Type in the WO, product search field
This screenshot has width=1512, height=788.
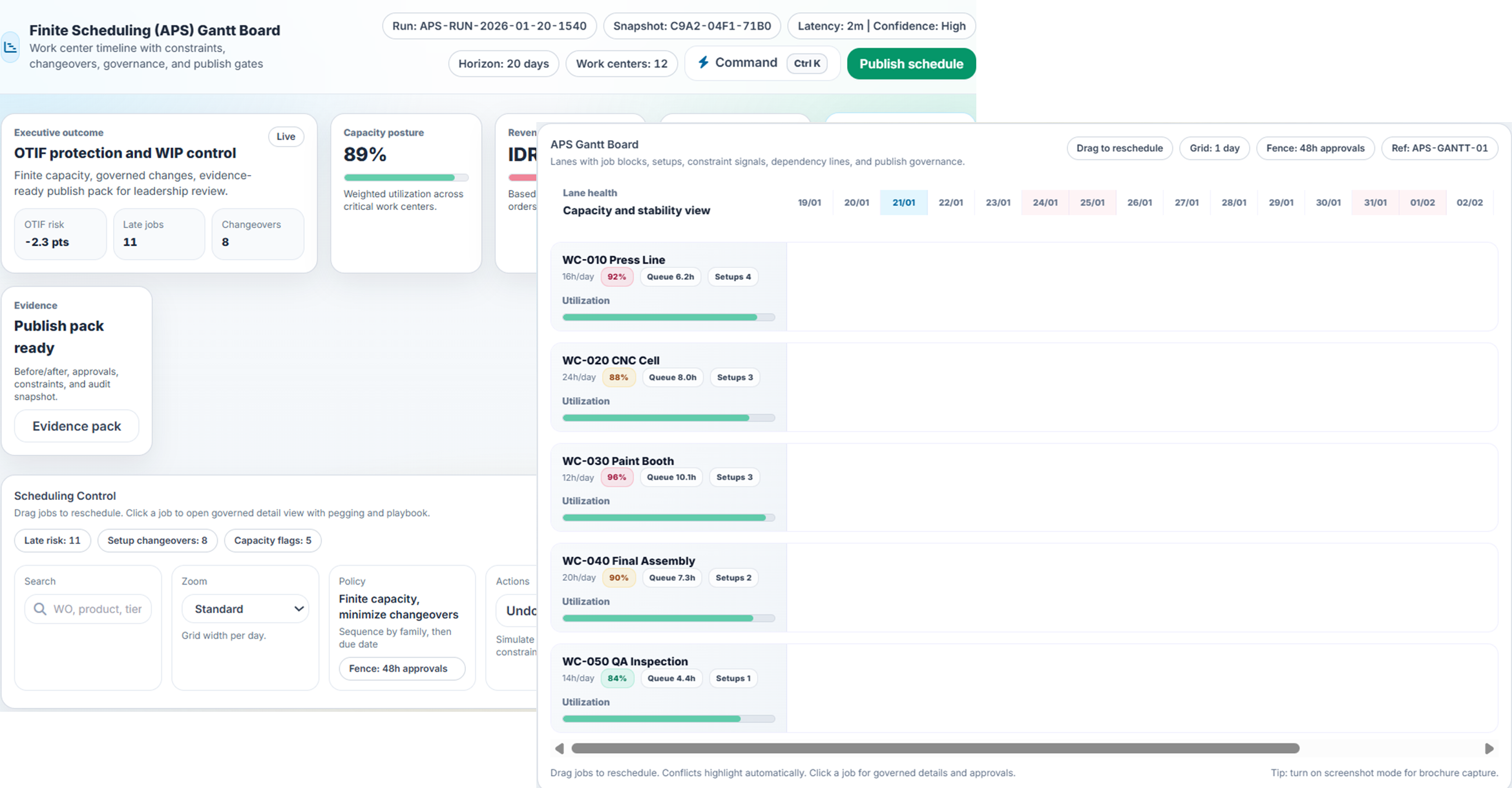(97, 609)
